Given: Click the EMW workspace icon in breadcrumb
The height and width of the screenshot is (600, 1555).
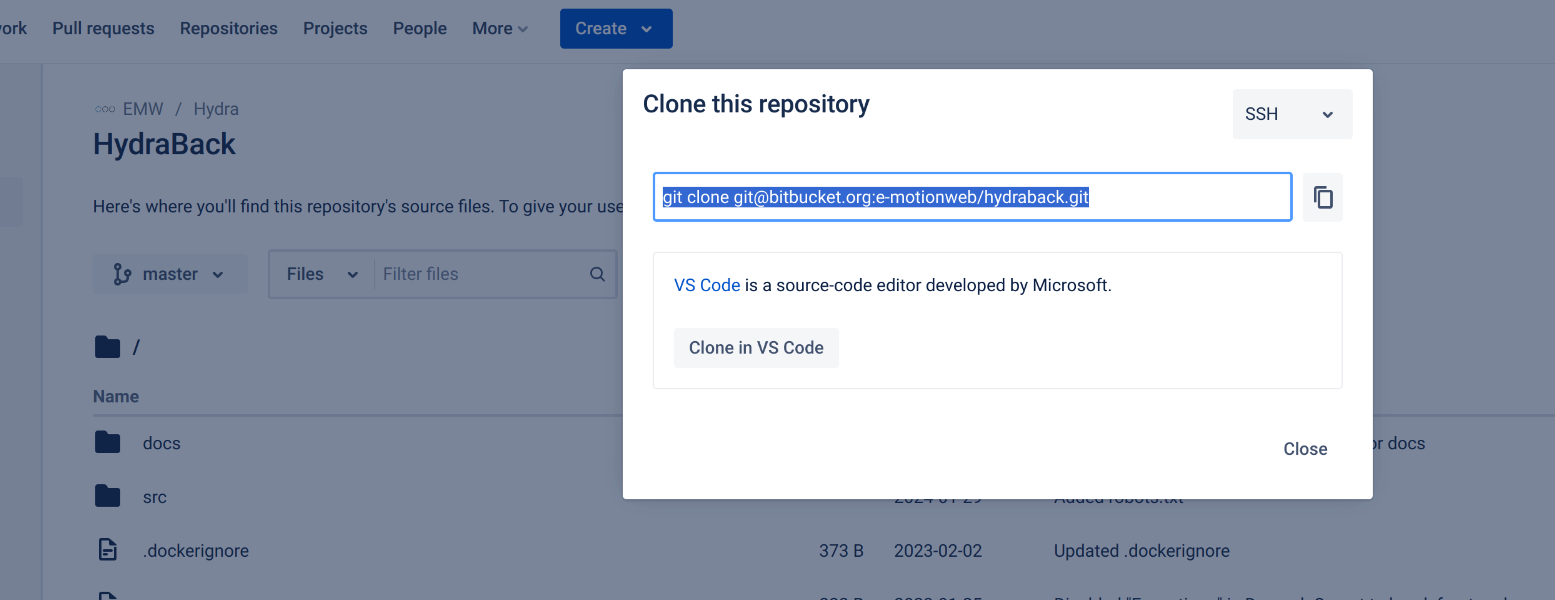Looking at the screenshot, I should [104, 109].
